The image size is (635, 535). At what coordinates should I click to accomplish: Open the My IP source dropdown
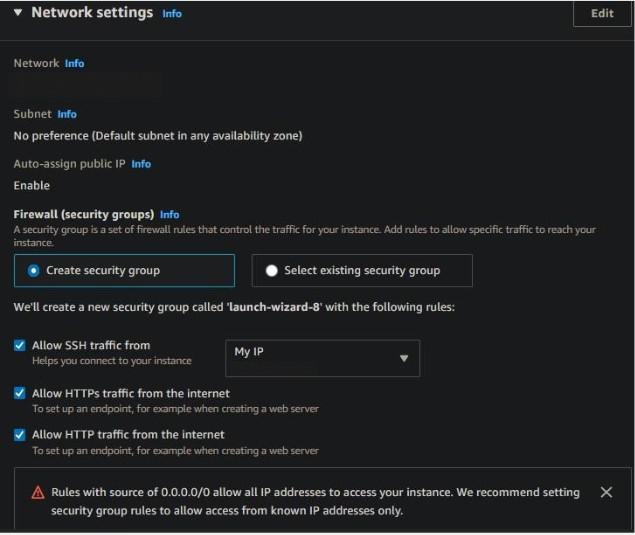320,357
